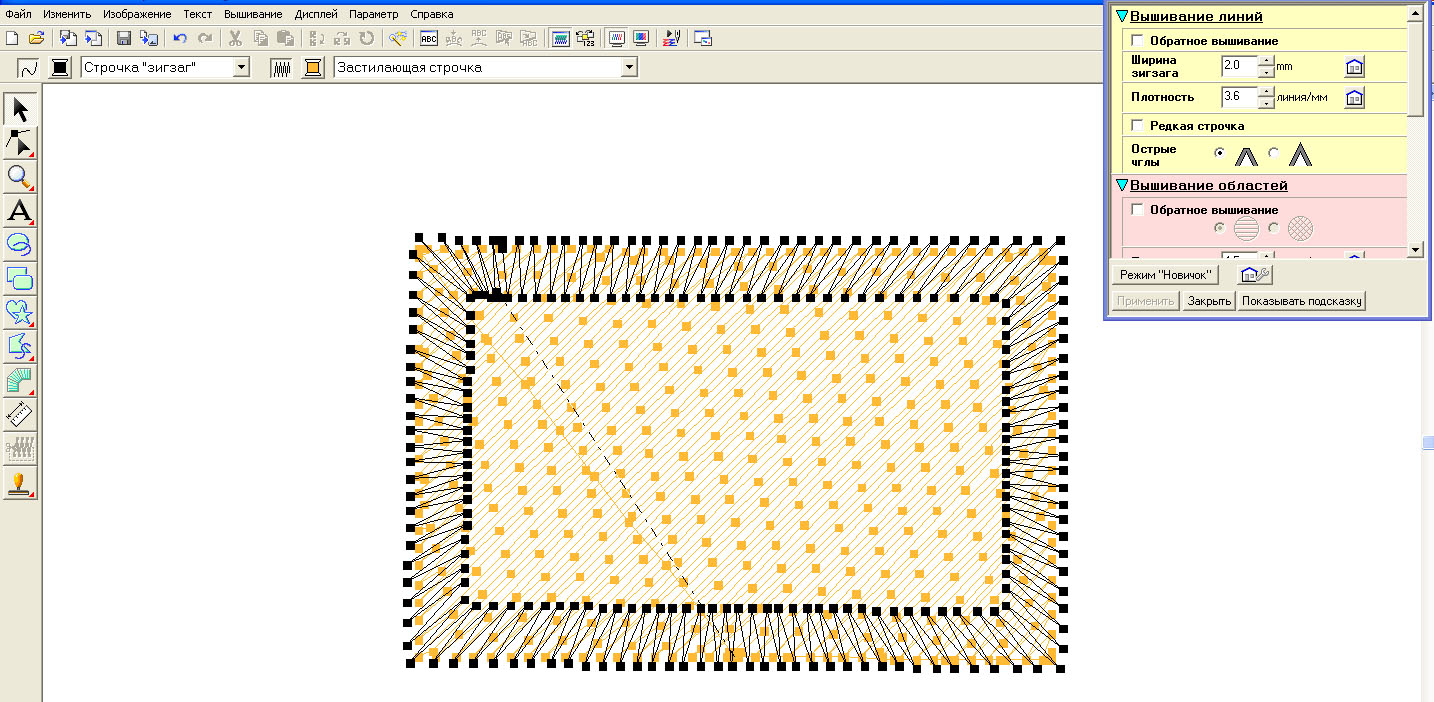Check the Редкая строчка option
The image size is (1434, 702).
click(x=1137, y=126)
